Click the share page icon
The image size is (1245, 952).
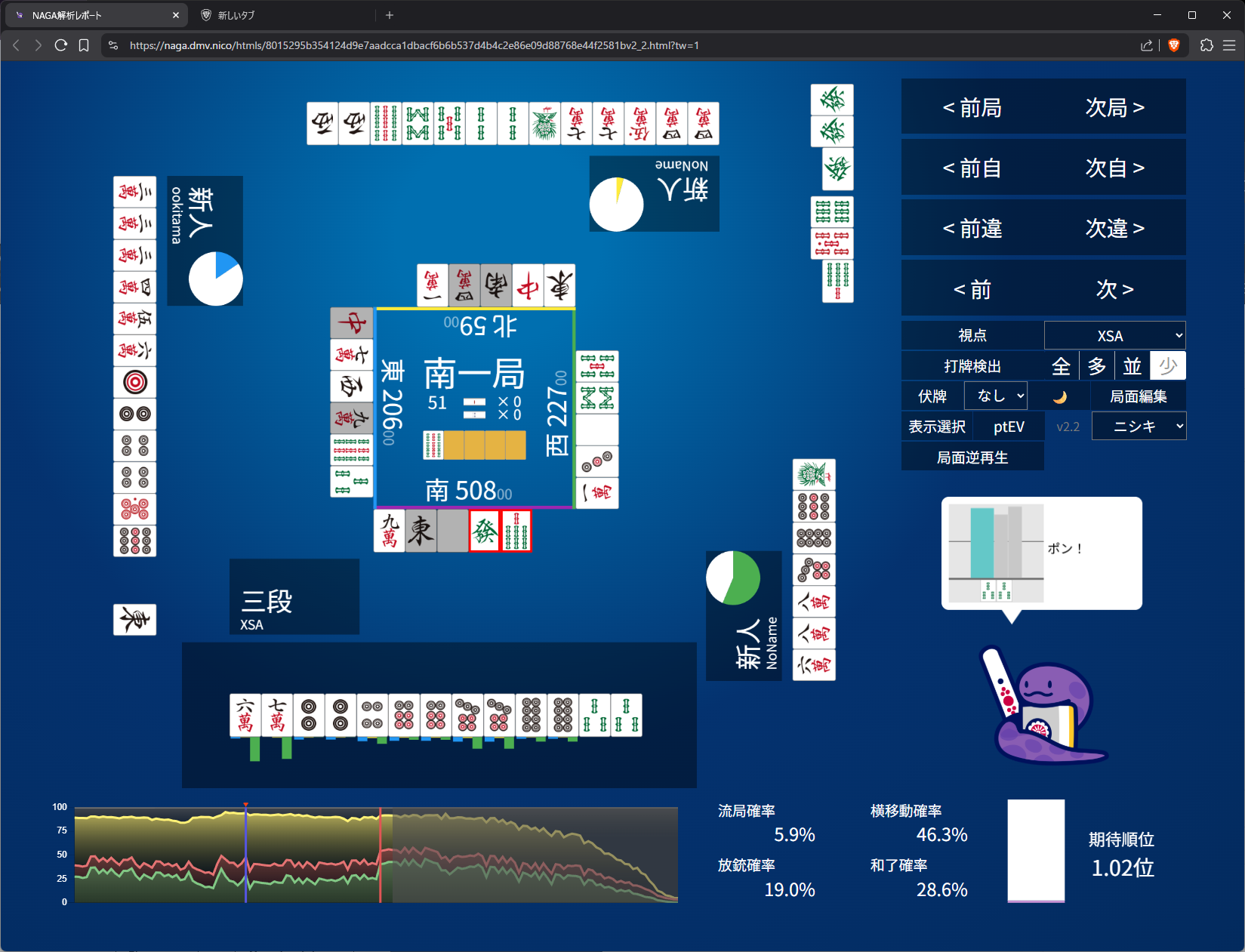(x=1146, y=45)
